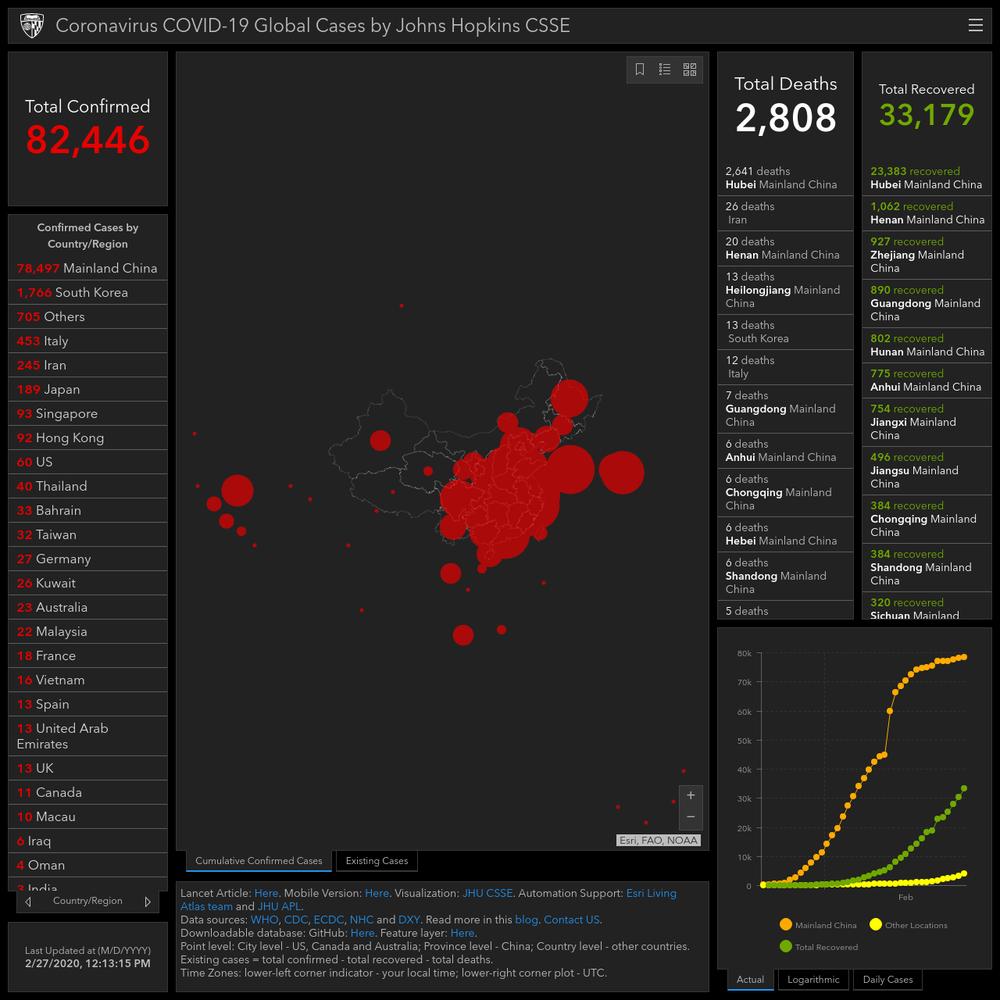Screen dimensions: 1000x1000
Task: Click '13 deaths Heilongjiang' entry
Action: point(785,290)
